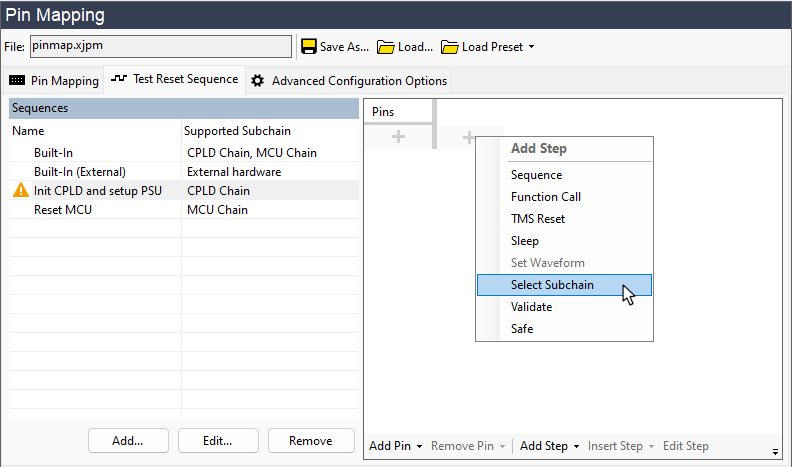This screenshot has height=467, width=792.
Task: Select the Reset MCU sequence row
Action: 97,210
